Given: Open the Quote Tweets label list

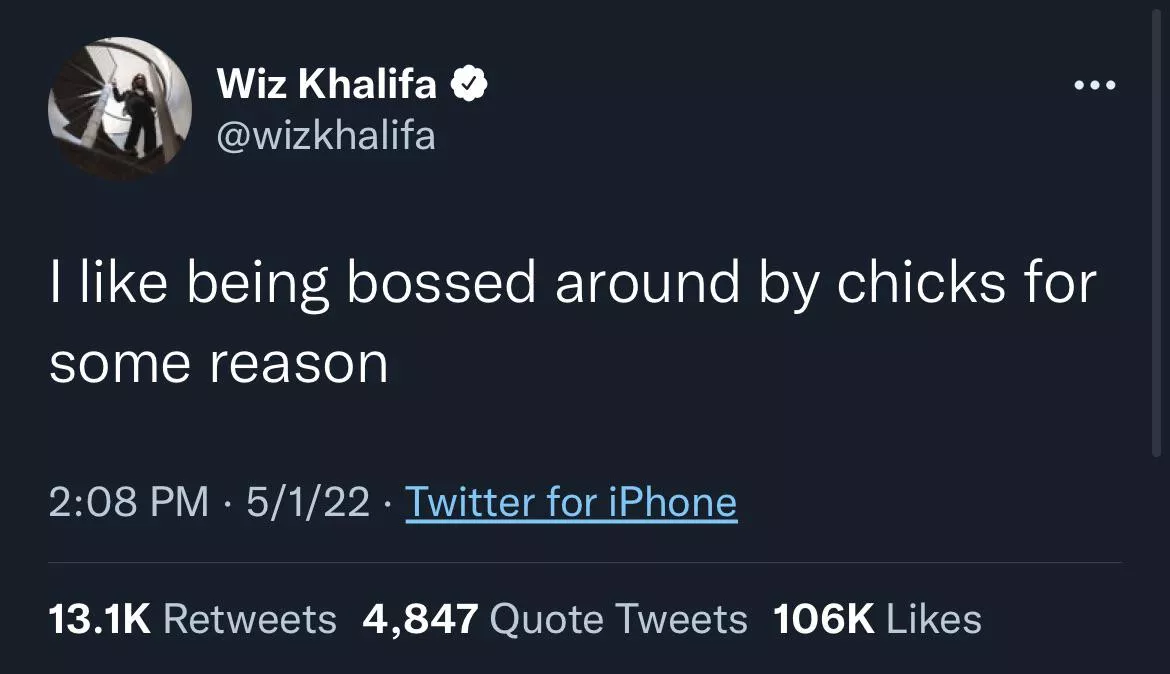Looking at the screenshot, I should click(619, 619).
